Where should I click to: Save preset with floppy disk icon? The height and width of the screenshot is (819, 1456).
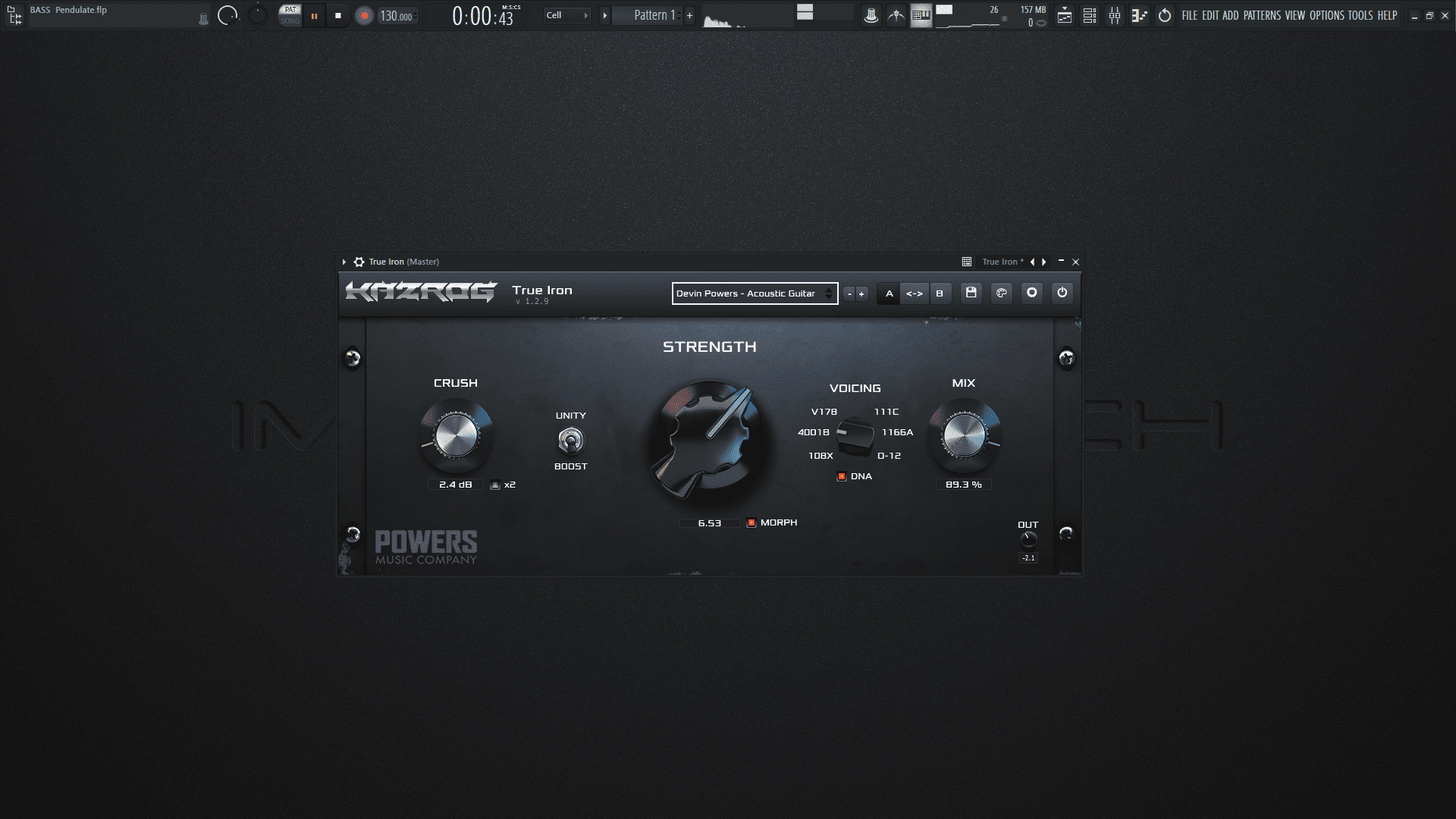[x=971, y=293]
